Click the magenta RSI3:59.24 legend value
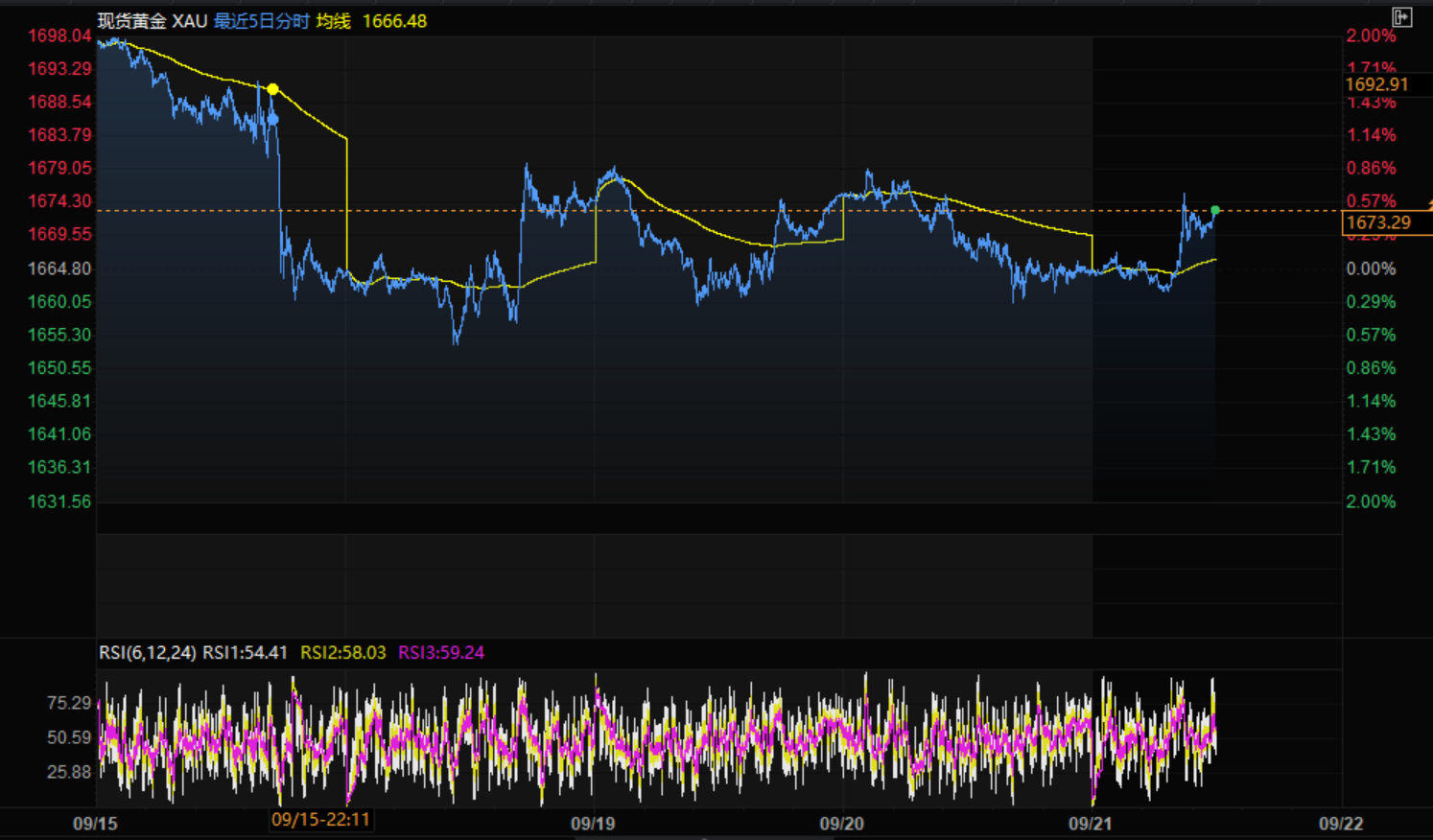The width and height of the screenshot is (1433, 840). pyautogui.click(x=441, y=653)
